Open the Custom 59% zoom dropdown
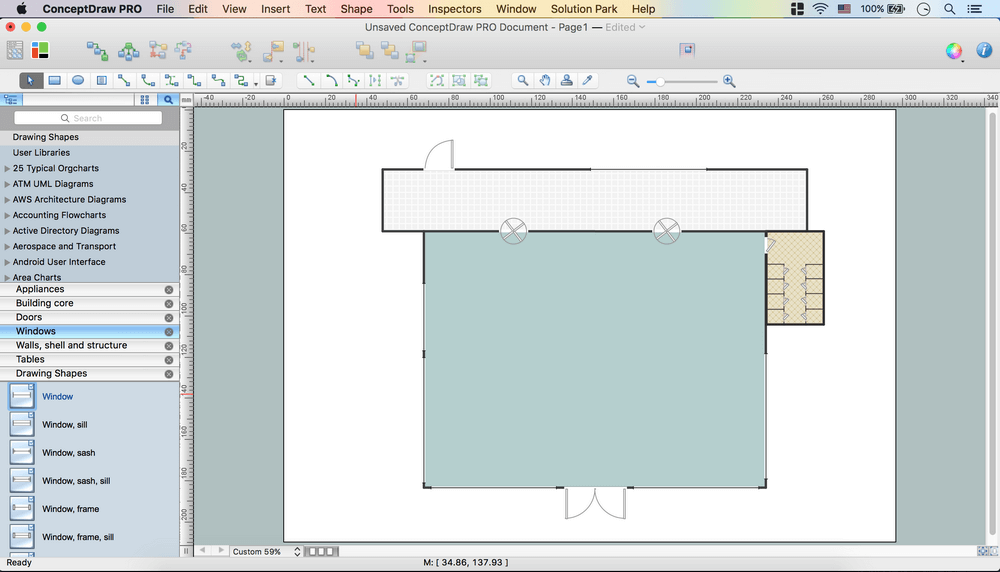This screenshot has height=572, width=1000. [x=266, y=552]
